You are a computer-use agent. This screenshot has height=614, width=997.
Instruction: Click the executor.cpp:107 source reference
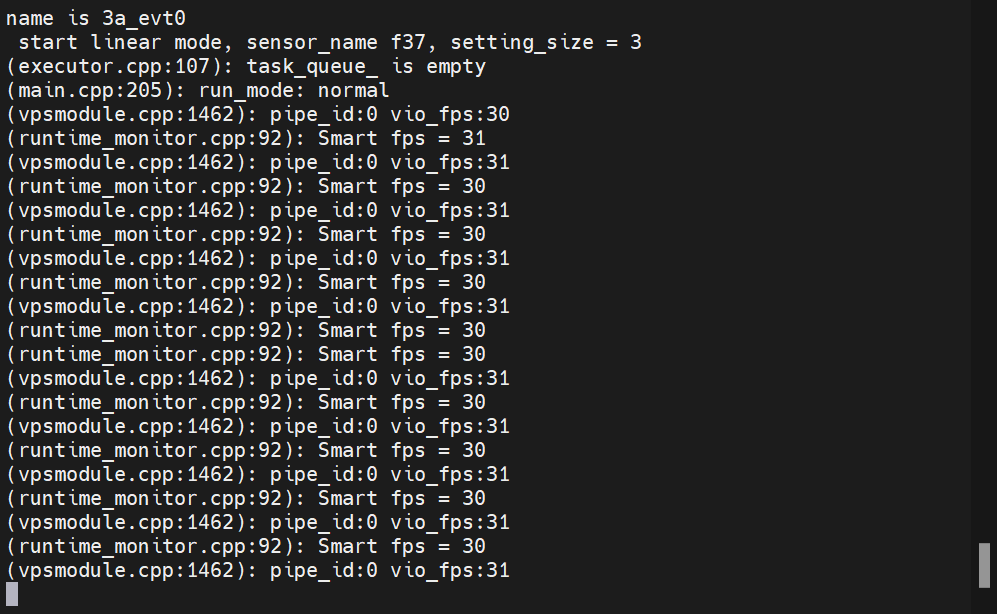pos(114,66)
